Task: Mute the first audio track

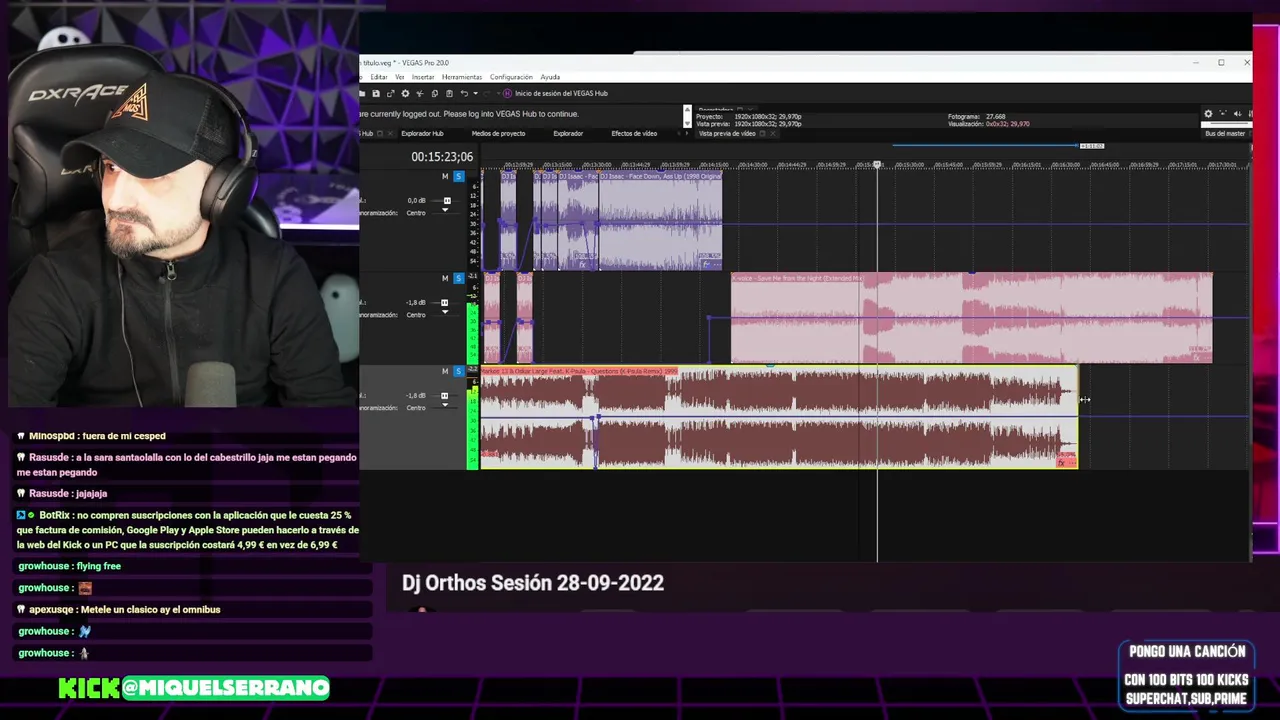Action: (x=445, y=176)
